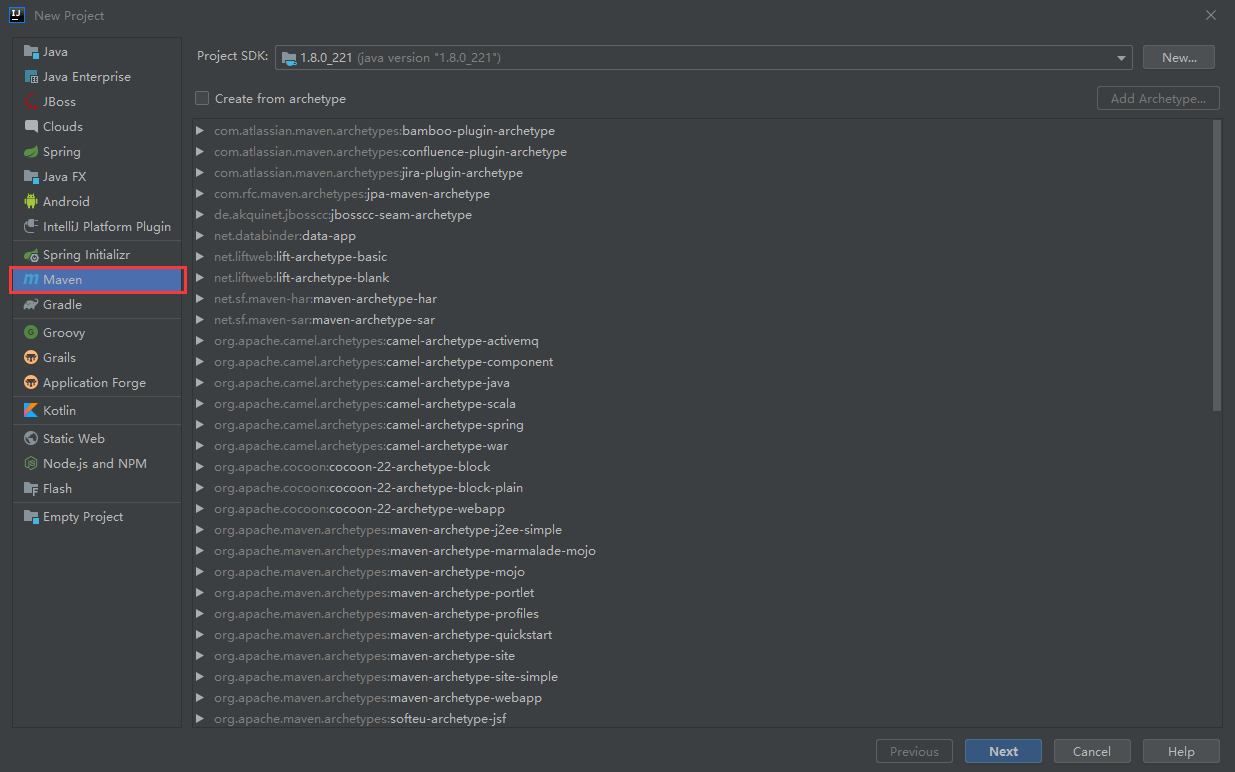Click the Previous button
Image resolution: width=1235 pixels, height=772 pixels.
point(914,752)
